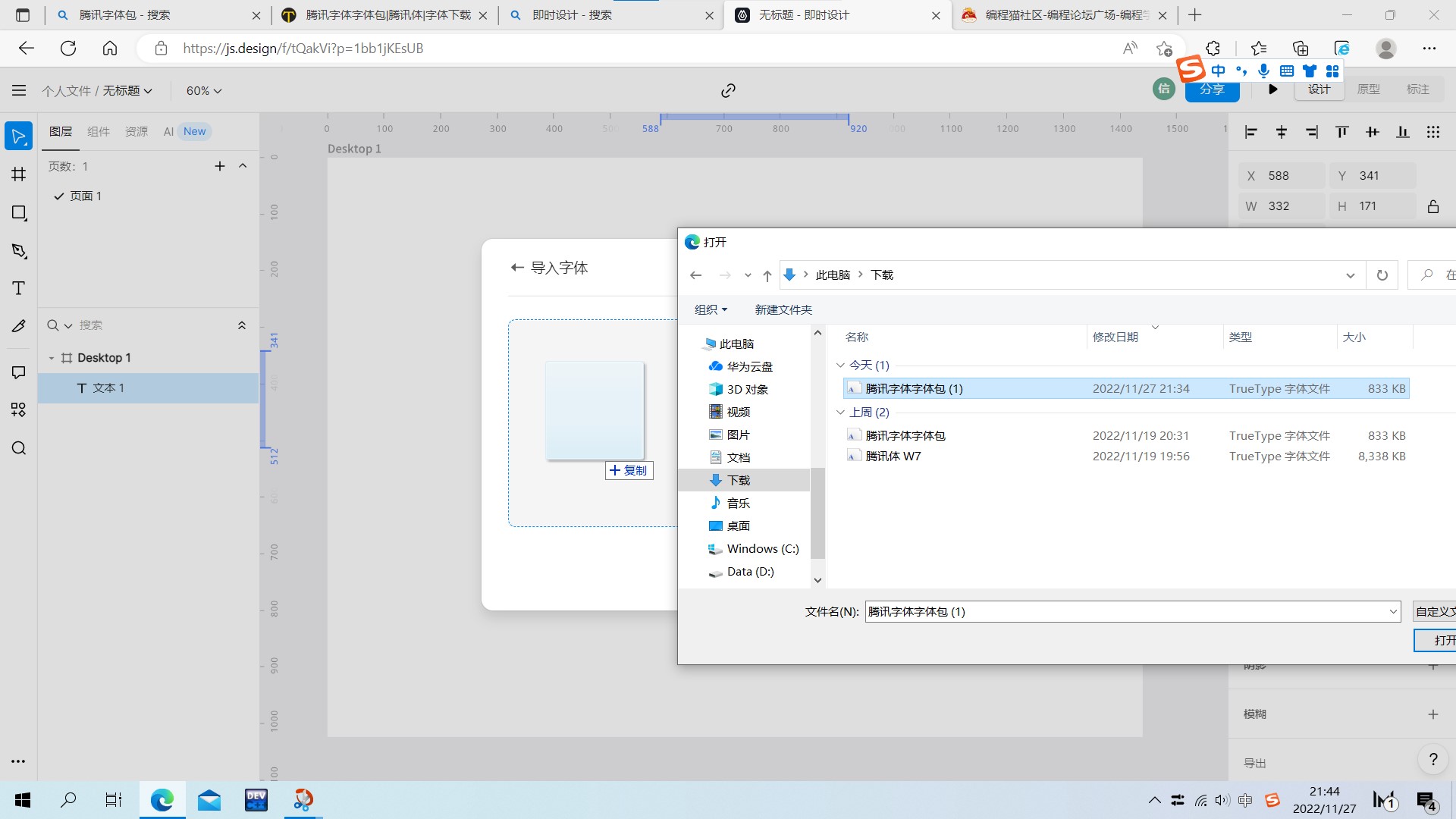The width and height of the screenshot is (1456, 819).
Task: Open 桌面 in dialog navigation tree
Action: click(738, 526)
